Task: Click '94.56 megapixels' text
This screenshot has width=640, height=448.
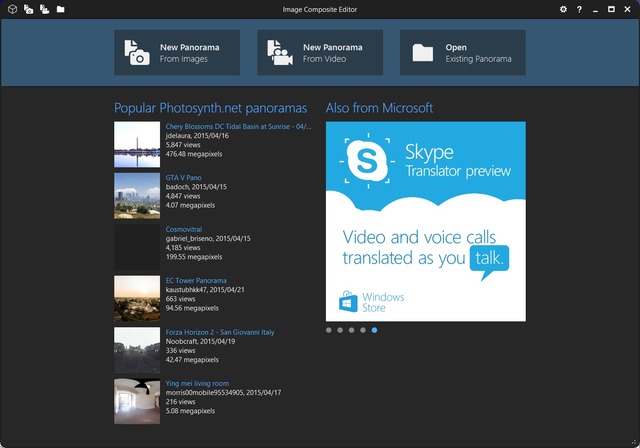Action: 192,308
